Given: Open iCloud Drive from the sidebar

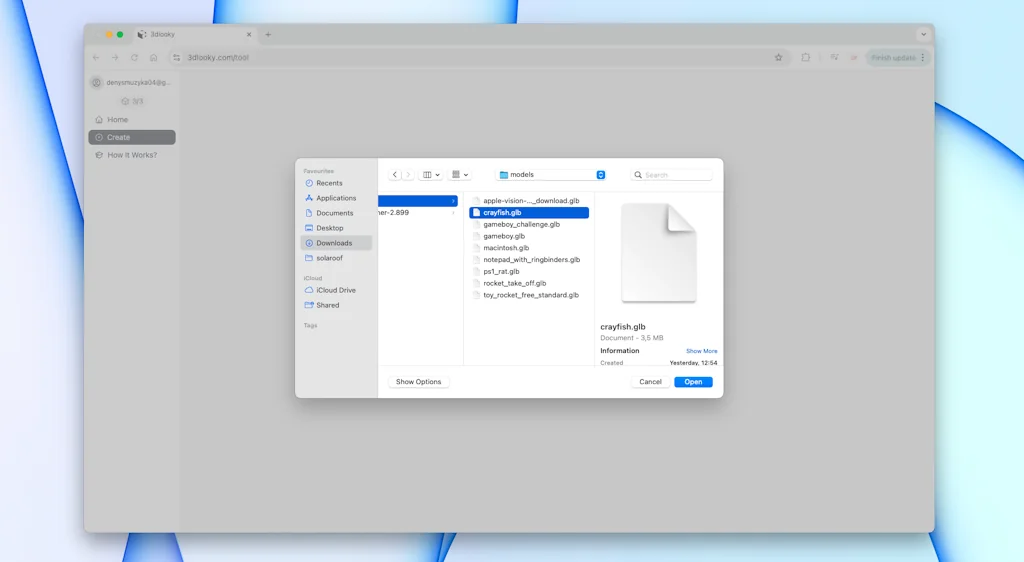Looking at the screenshot, I should click(x=335, y=290).
